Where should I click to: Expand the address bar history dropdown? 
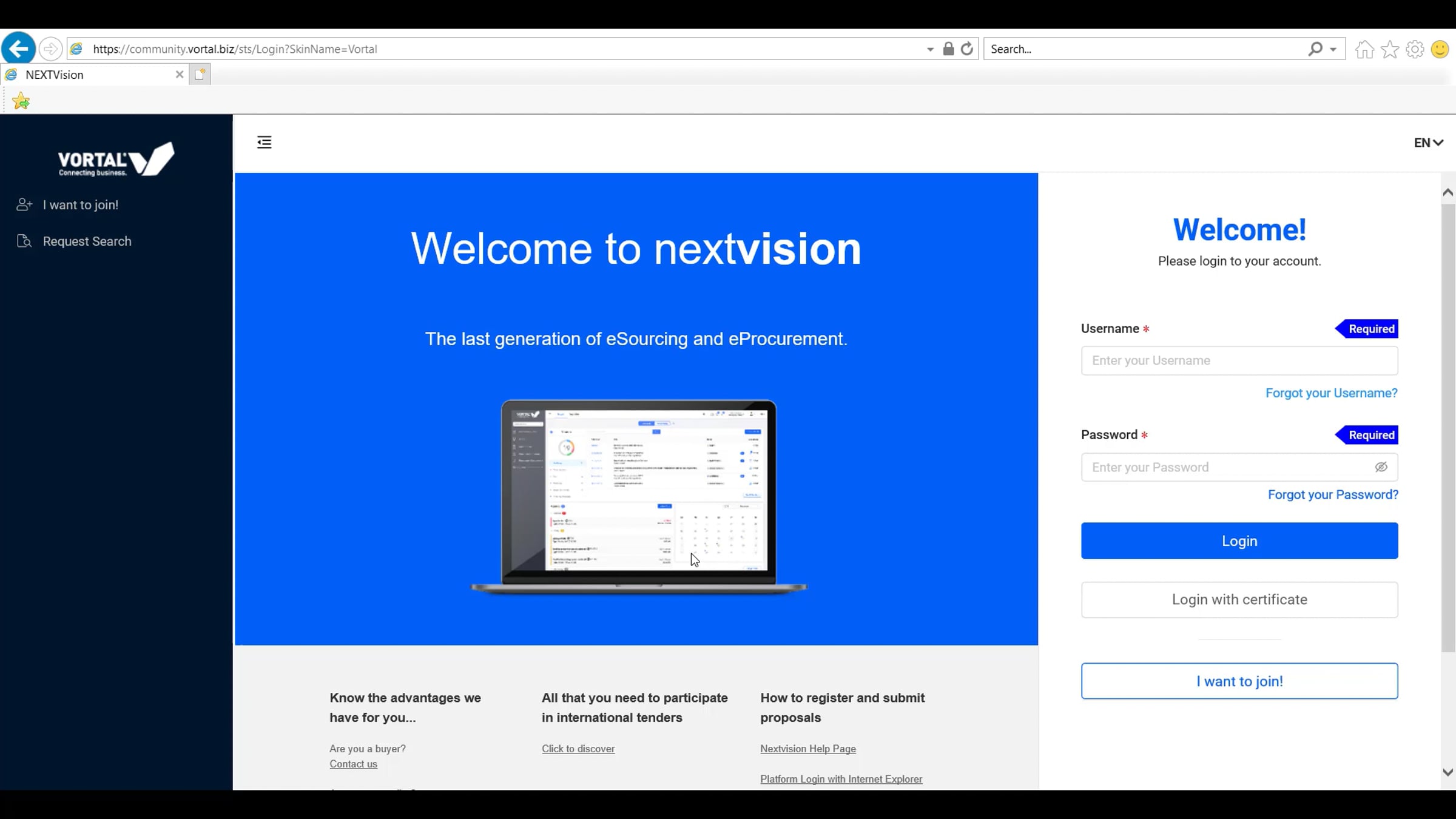pyautogui.click(x=930, y=49)
